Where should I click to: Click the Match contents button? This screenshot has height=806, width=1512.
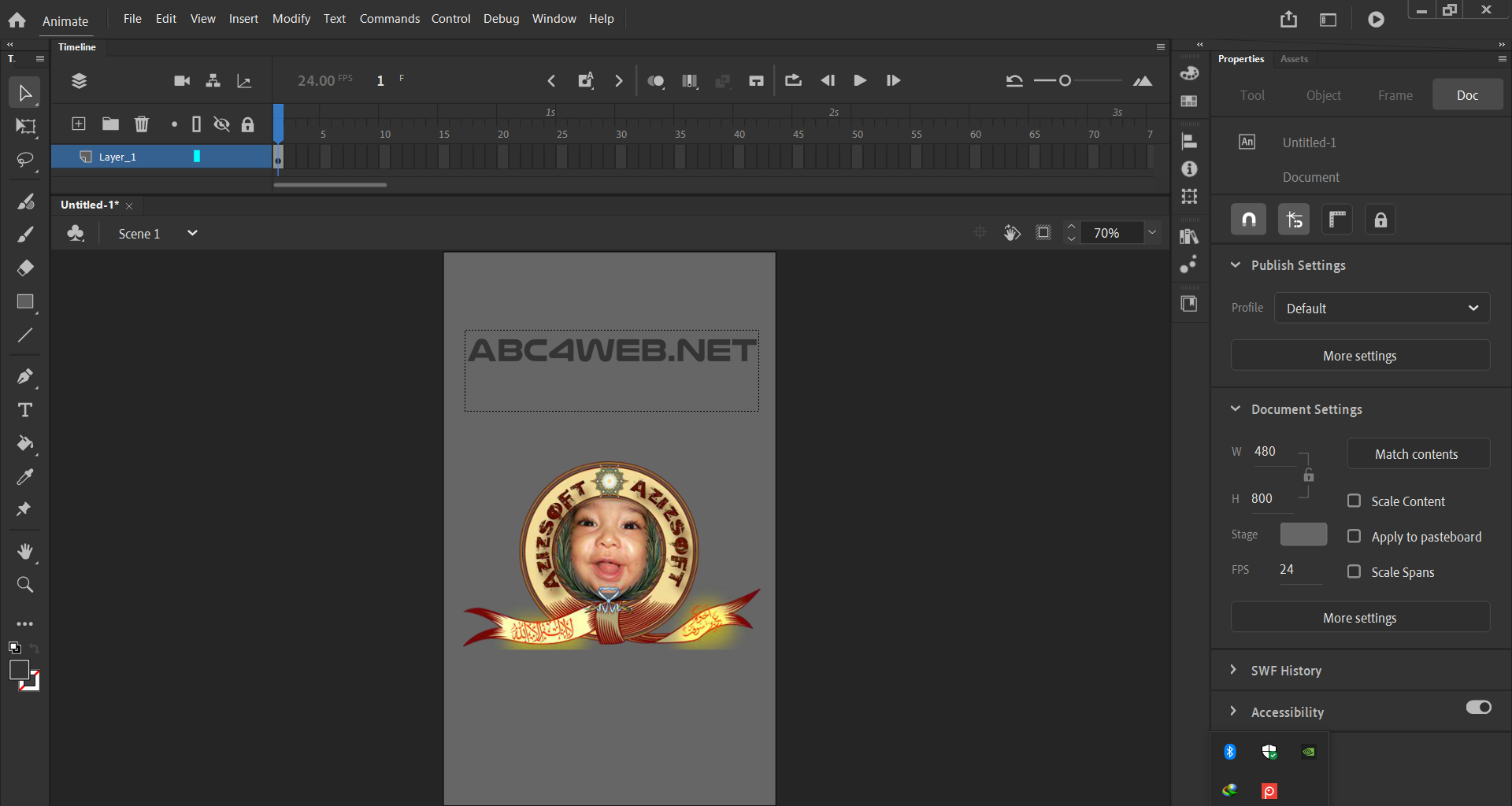[1417, 454]
